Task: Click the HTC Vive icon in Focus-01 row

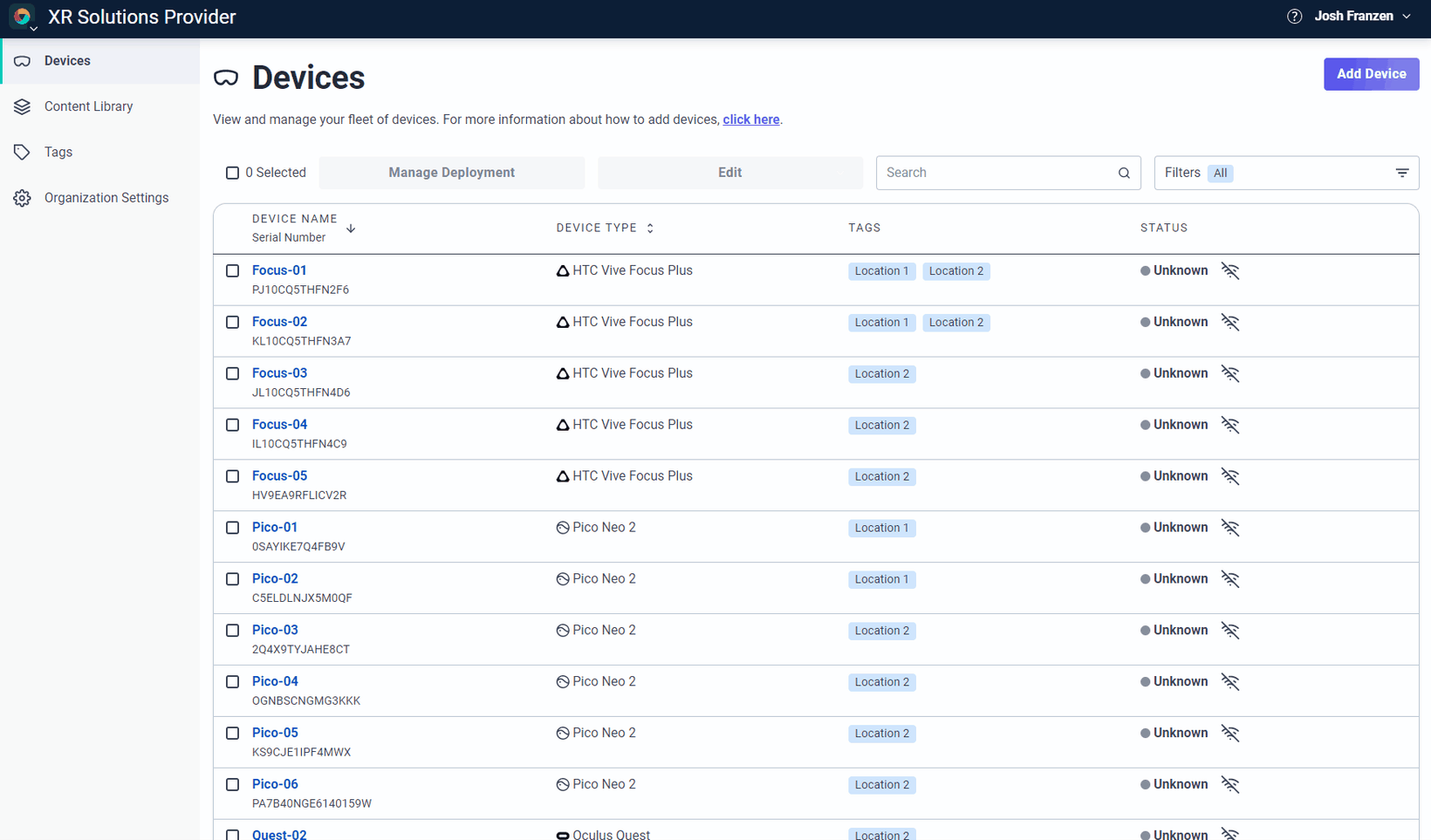Action: (563, 271)
